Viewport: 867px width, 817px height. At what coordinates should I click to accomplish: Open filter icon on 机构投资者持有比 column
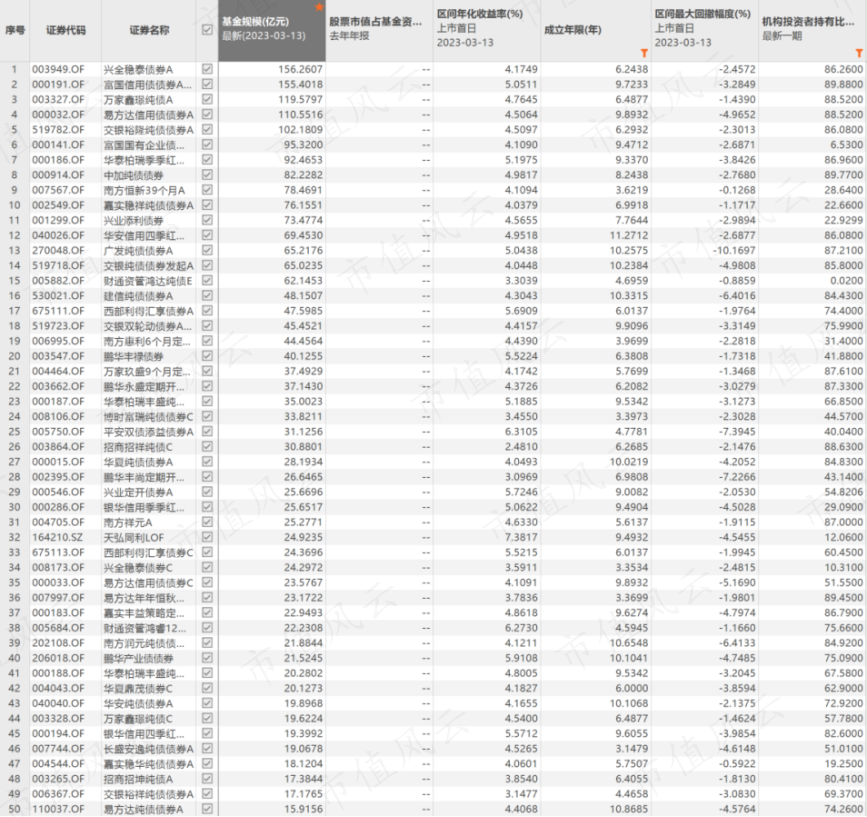859,53
